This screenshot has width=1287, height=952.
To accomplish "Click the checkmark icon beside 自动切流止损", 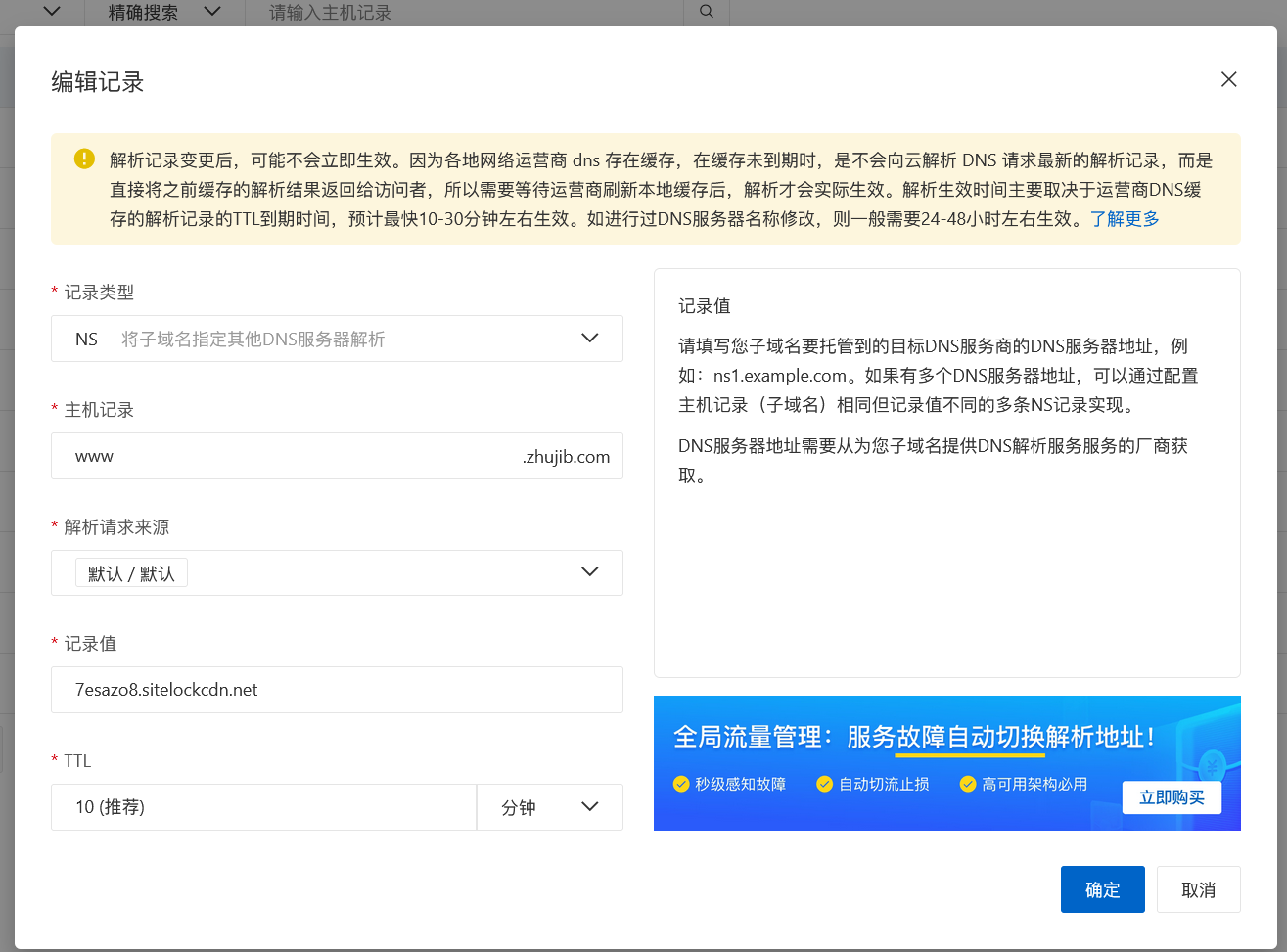I will (x=824, y=784).
